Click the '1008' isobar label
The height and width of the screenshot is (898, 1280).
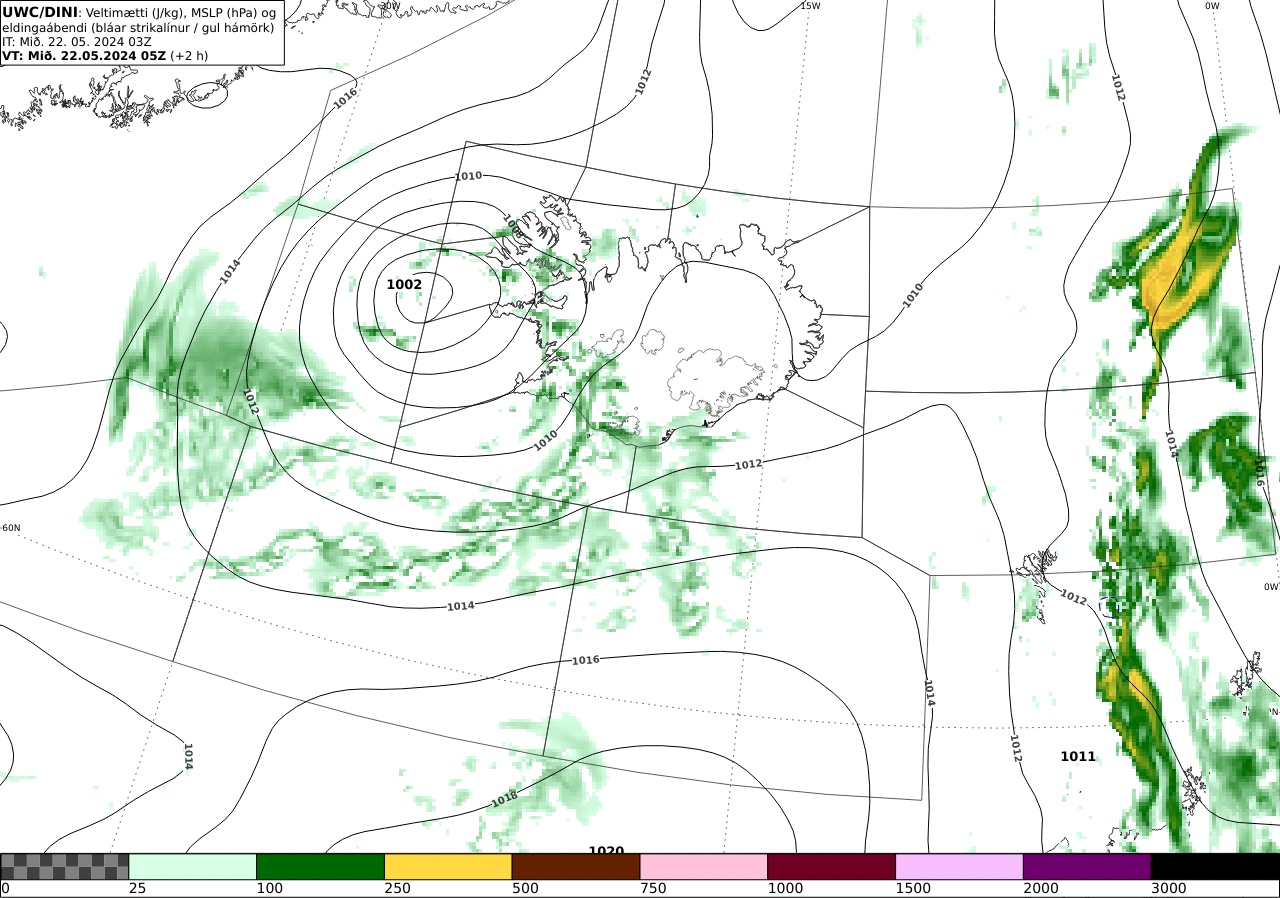512,225
